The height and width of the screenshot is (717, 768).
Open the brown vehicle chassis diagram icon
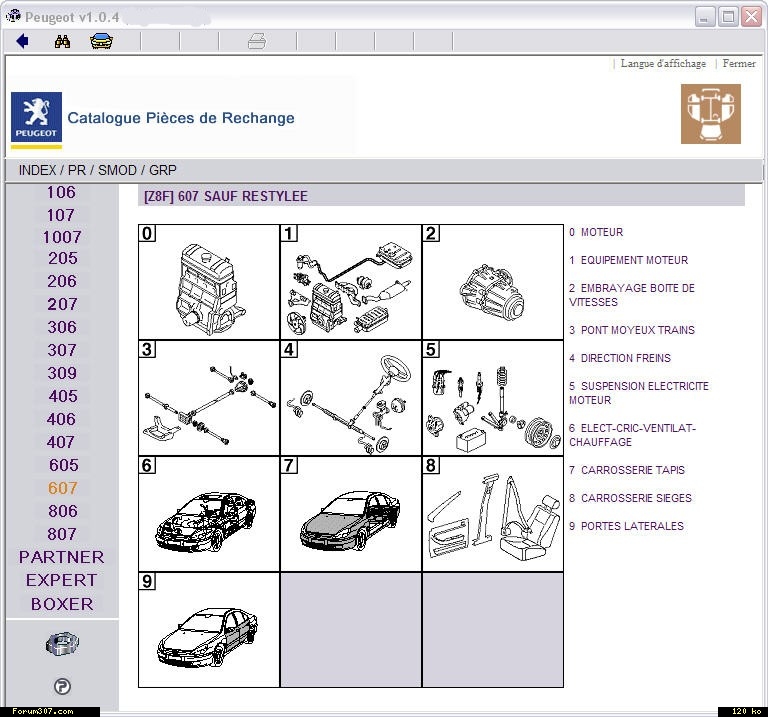[x=711, y=114]
